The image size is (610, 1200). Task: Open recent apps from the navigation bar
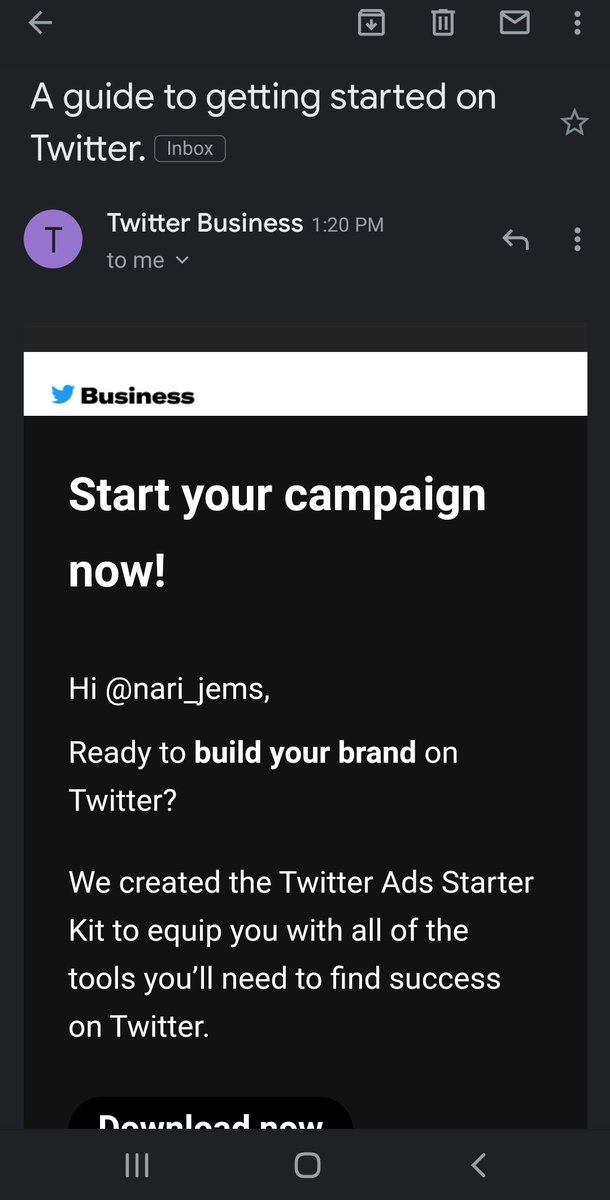tap(136, 1165)
